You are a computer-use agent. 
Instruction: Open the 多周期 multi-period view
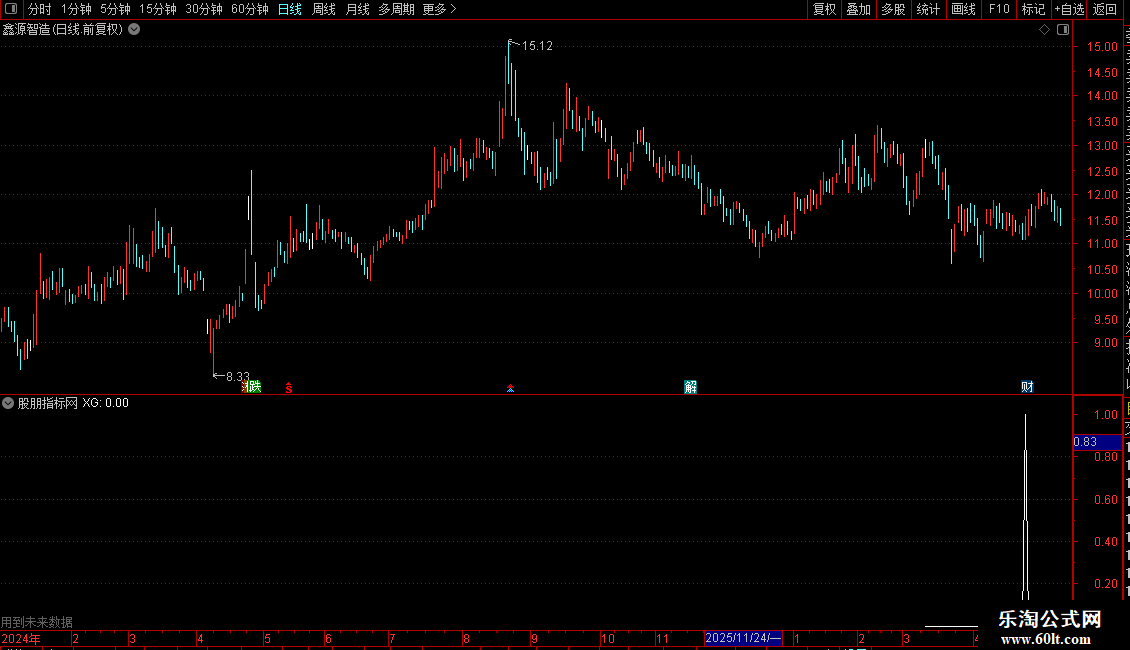click(396, 9)
